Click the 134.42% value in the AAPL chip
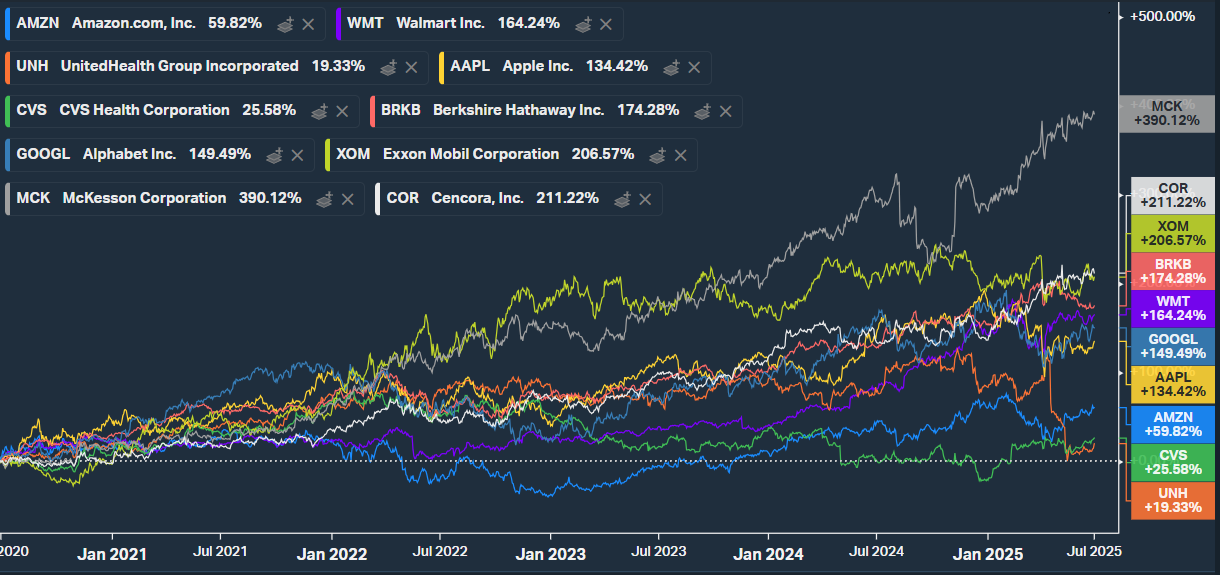 tap(617, 66)
